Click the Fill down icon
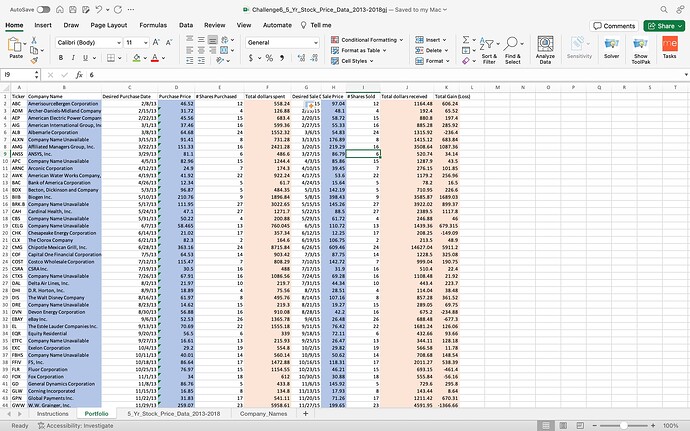This screenshot has width=690, height=431. (x=466, y=50)
